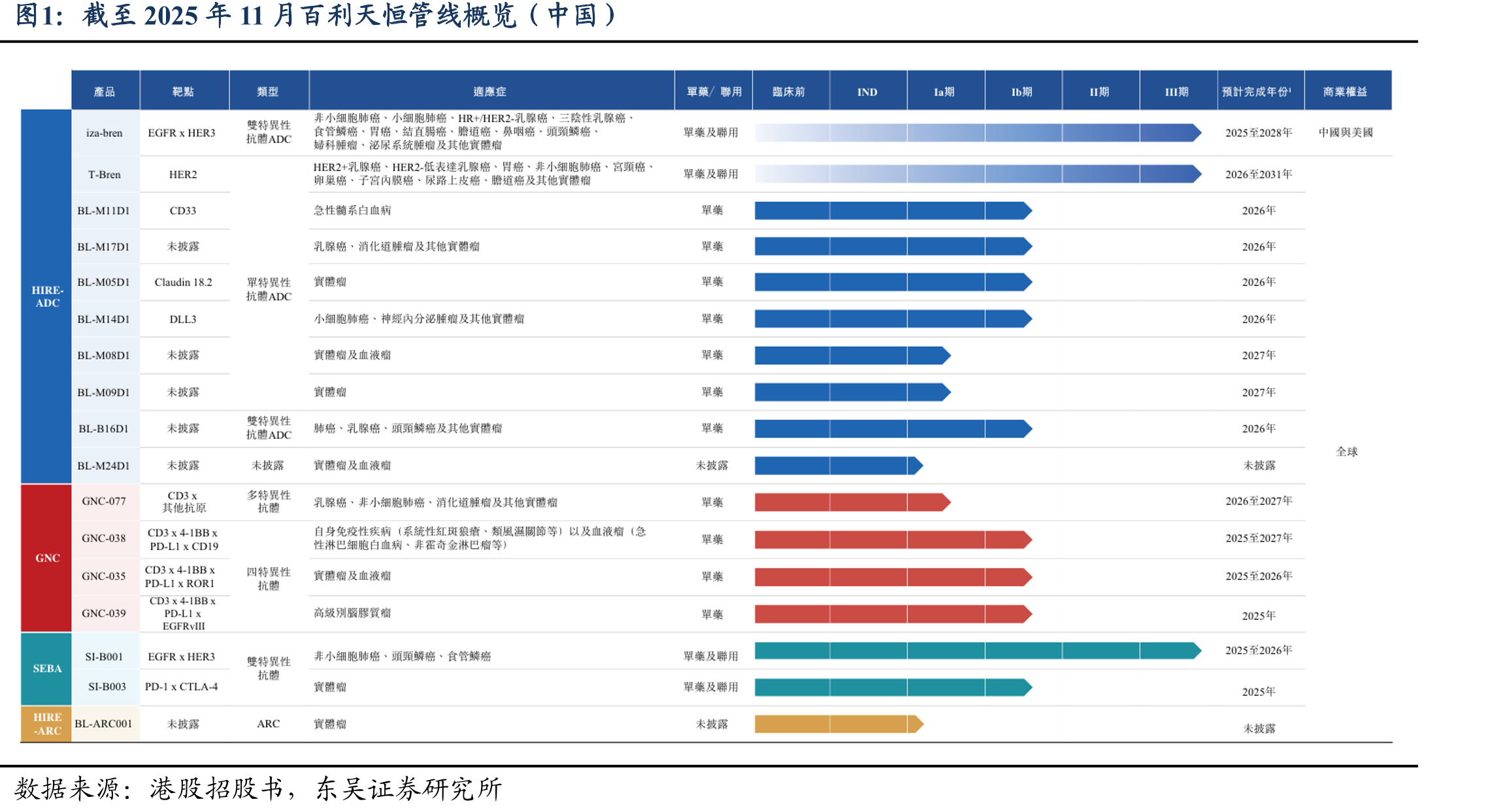The image size is (1490, 812).
Task: Click the orange HIRE-ARC platform block
Action: (46, 724)
